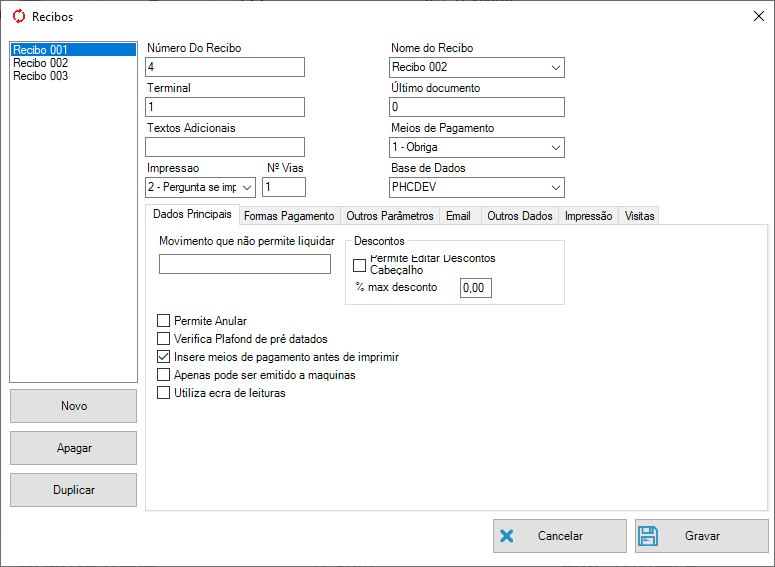The height and width of the screenshot is (567, 775).
Task: Click the Recibos app icon in title bar
Action: pyautogui.click(x=18, y=16)
